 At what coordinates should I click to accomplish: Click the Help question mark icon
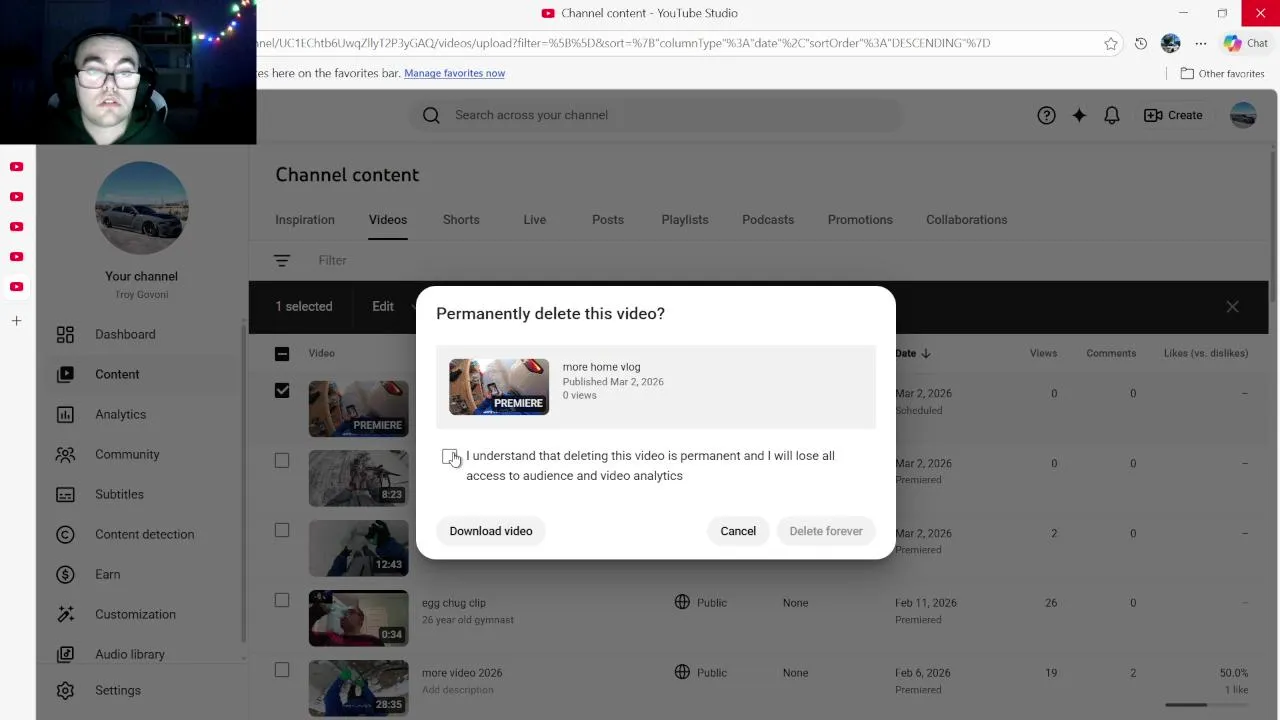coord(1046,115)
